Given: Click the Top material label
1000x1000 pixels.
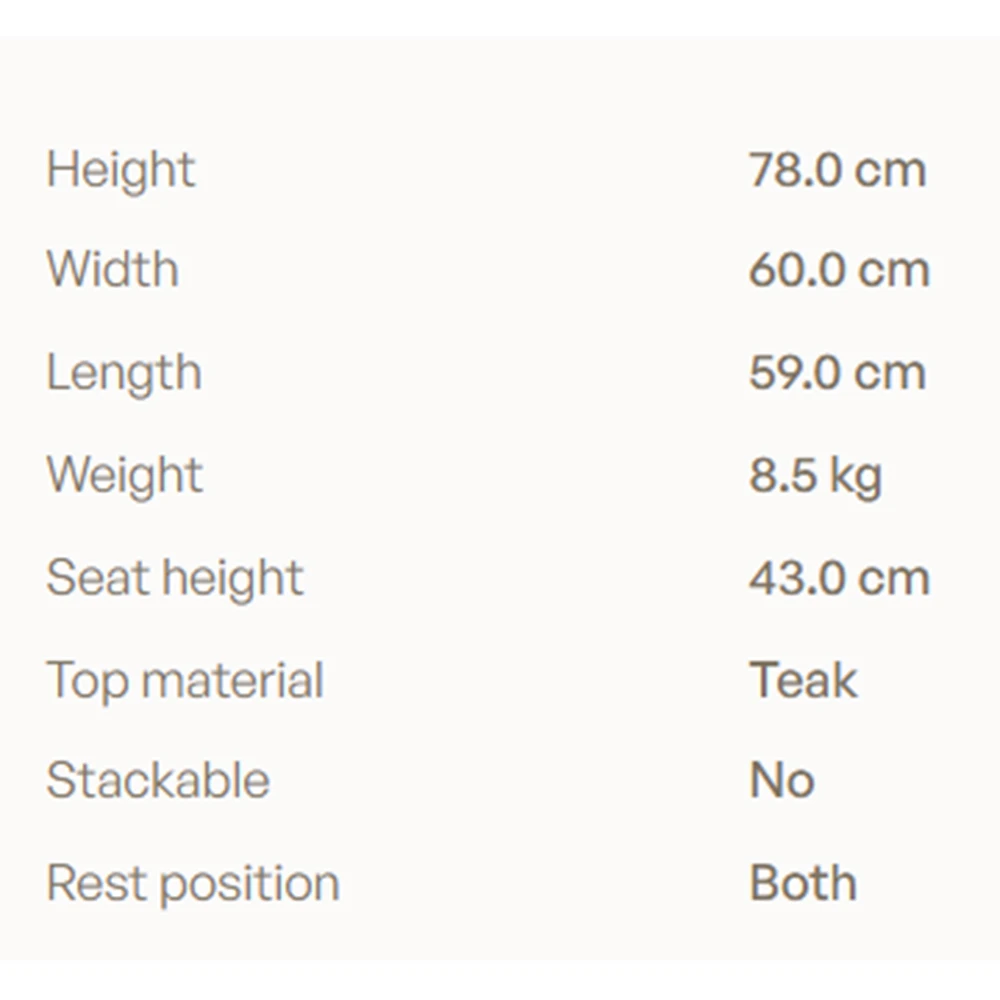Looking at the screenshot, I should tap(185, 682).
